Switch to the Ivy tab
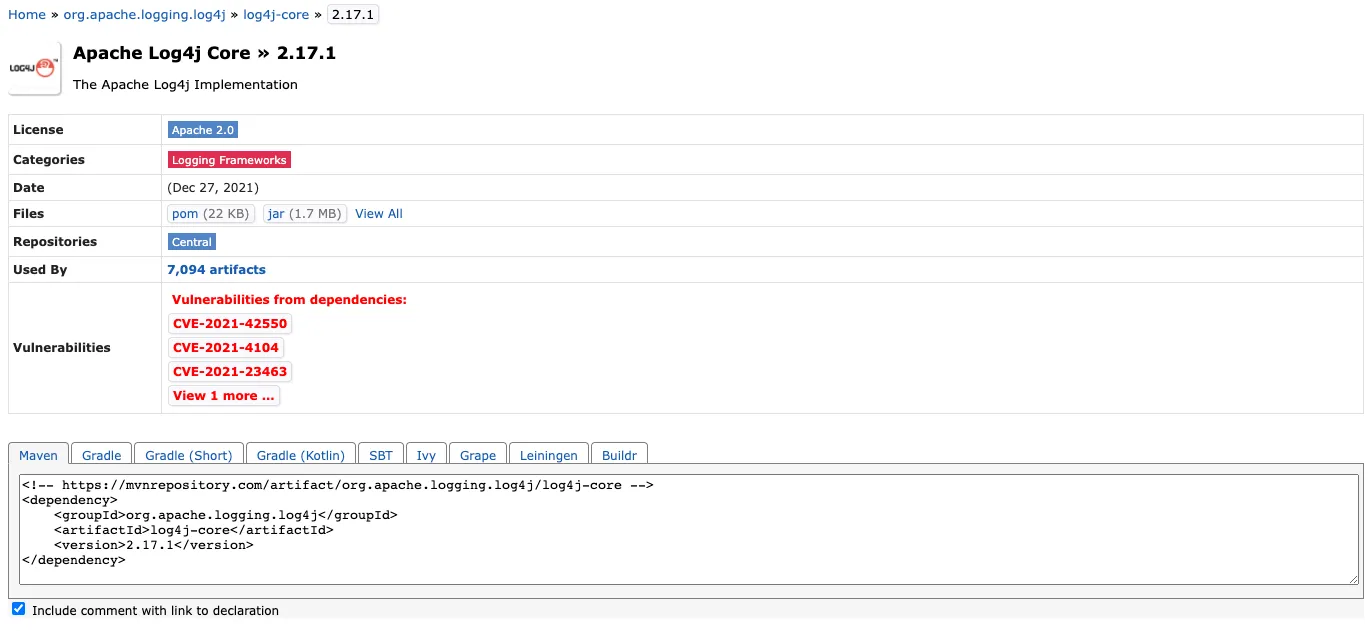 tap(426, 455)
